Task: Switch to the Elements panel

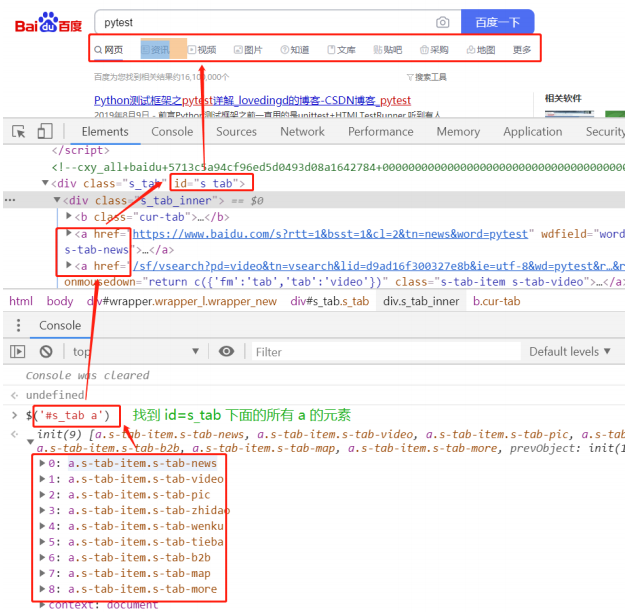Action: coord(105,131)
